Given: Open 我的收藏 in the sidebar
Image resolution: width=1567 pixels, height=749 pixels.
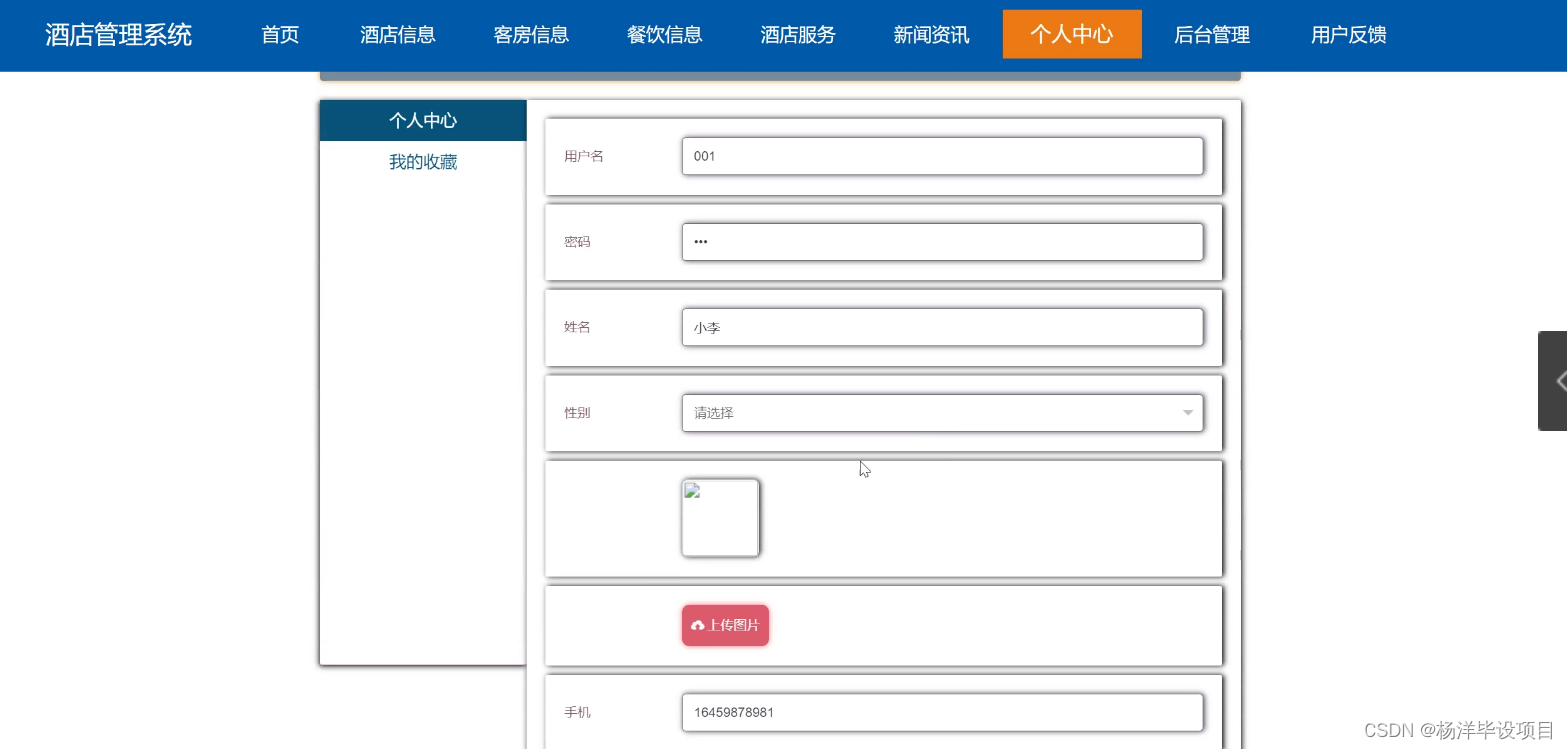Looking at the screenshot, I should point(423,162).
